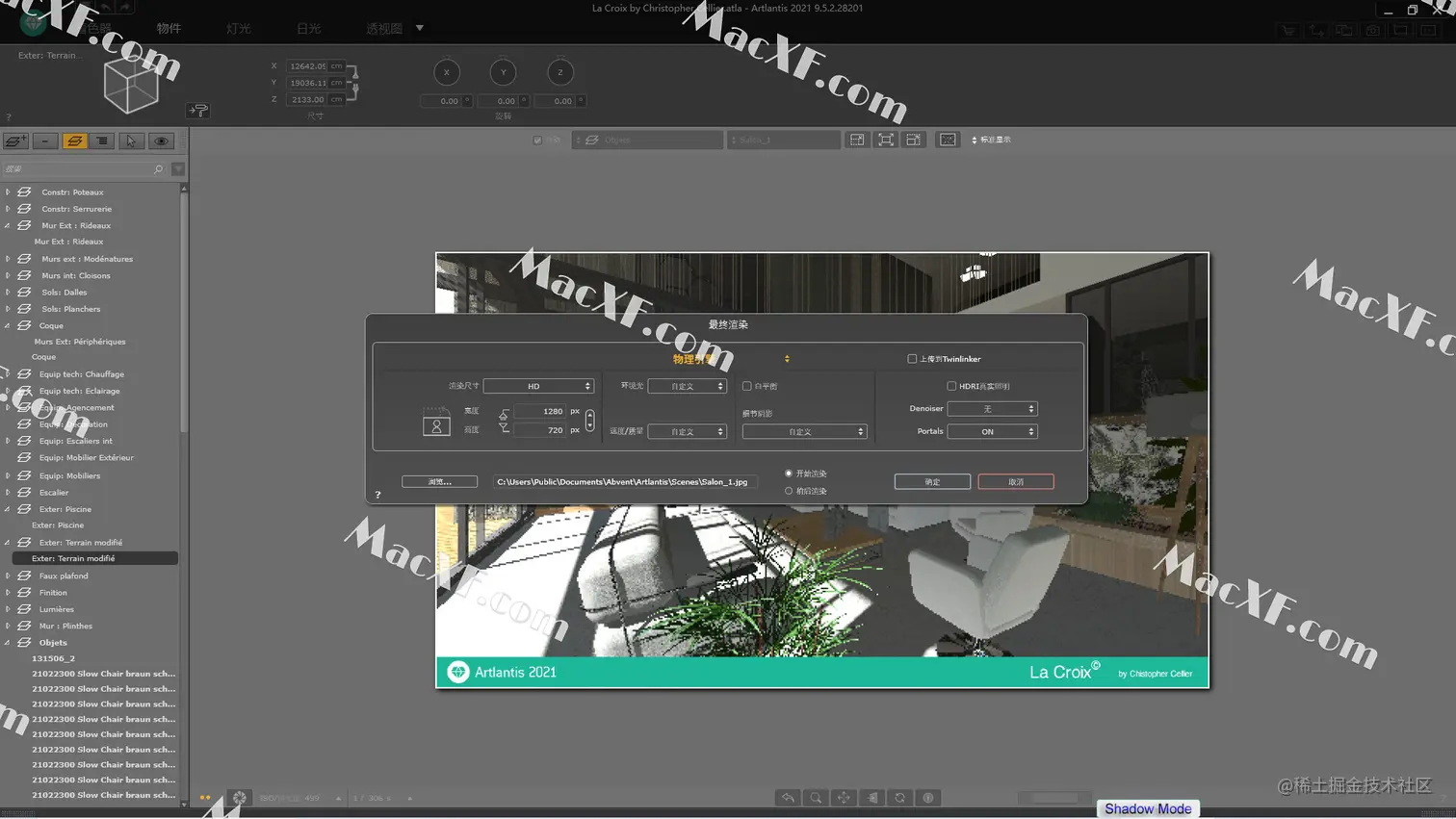Viewport: 1456px width, 819px height.
Task: Click the fit-to-frame viewport icon
Action: (886, 140)
